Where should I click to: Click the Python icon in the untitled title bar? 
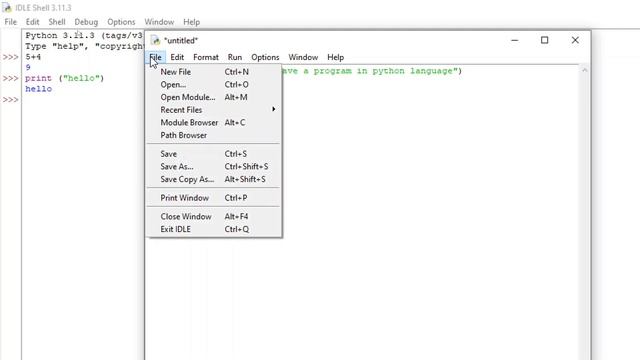(x=155, y=40)
